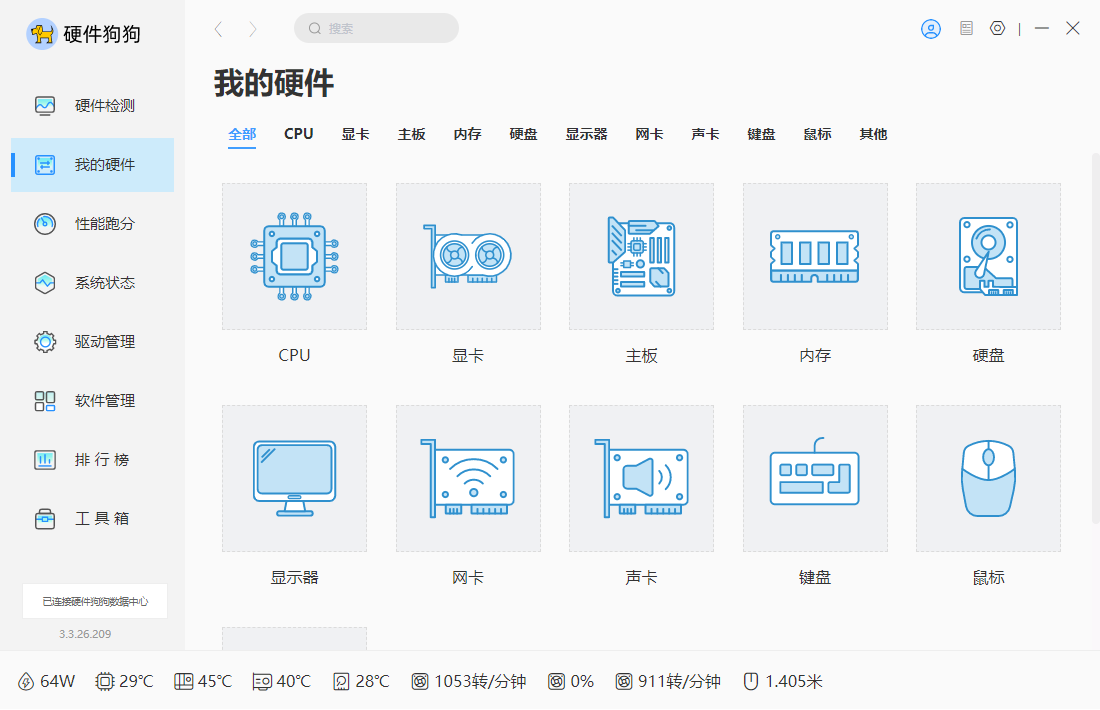Open the CPU hardware card
Viewport: 1100px width, 710px height.
pos(294,256)
